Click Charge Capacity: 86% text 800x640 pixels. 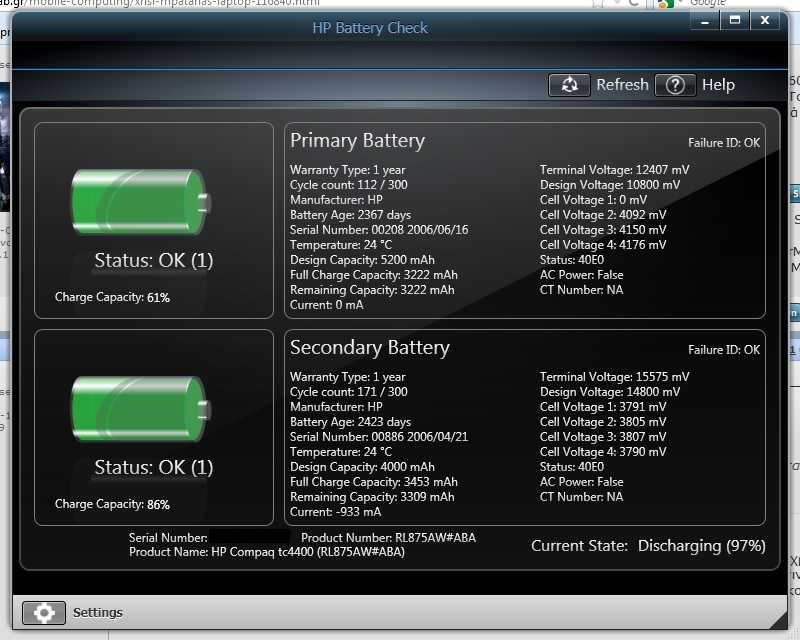click(x=112, y=504)
